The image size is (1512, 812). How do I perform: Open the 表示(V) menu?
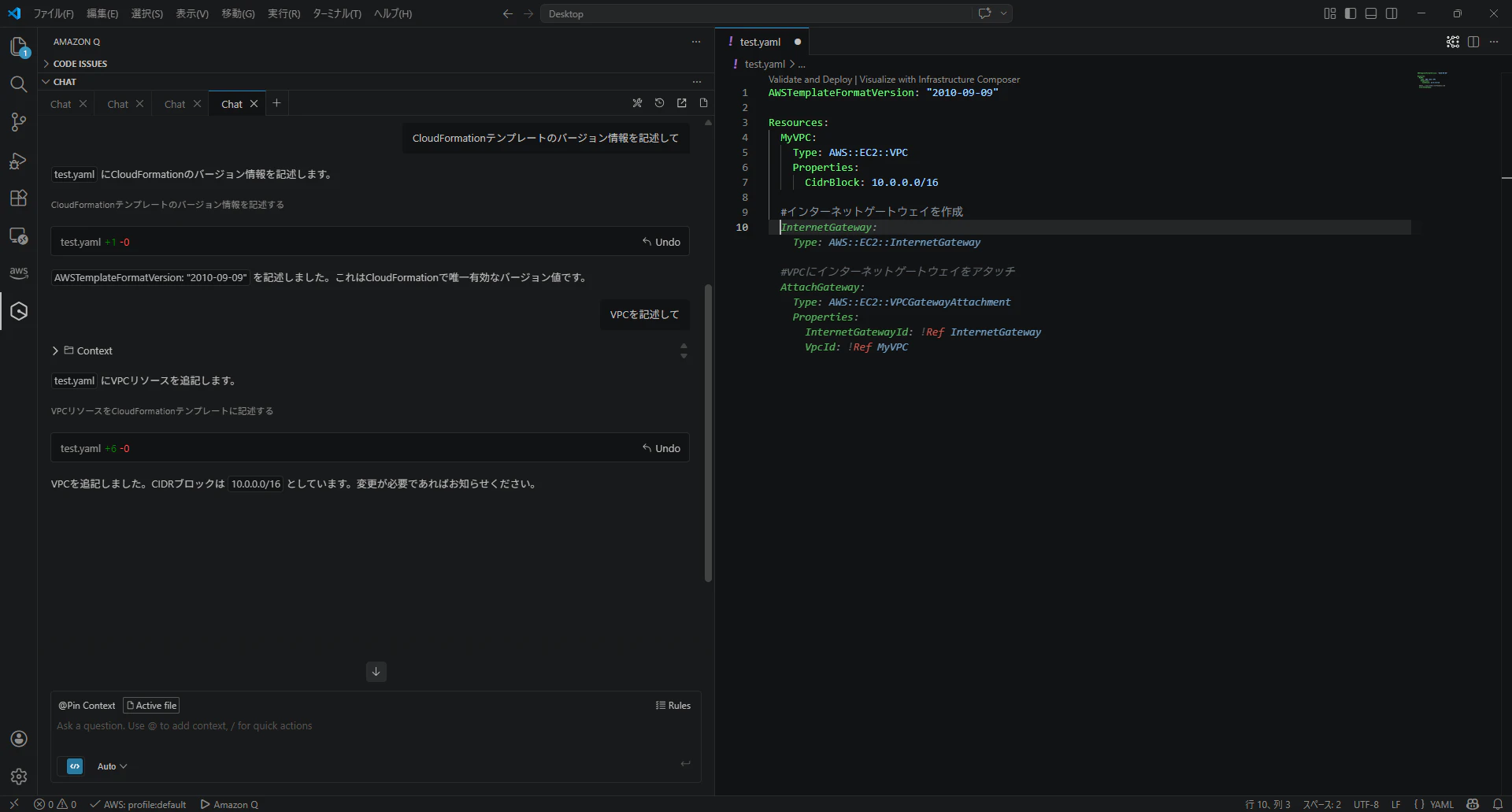[x=192, y=13]
